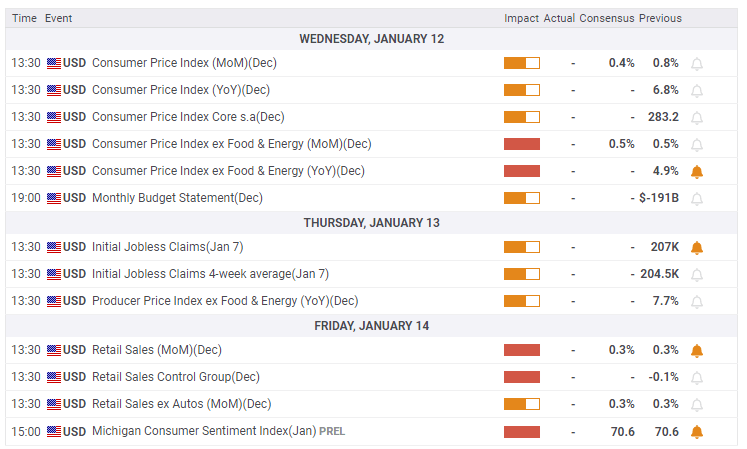Viewport: 747px width, 449px height.
Task: Click bell icon for Monthly Budget Statement
Action: (x=697, y=198)
